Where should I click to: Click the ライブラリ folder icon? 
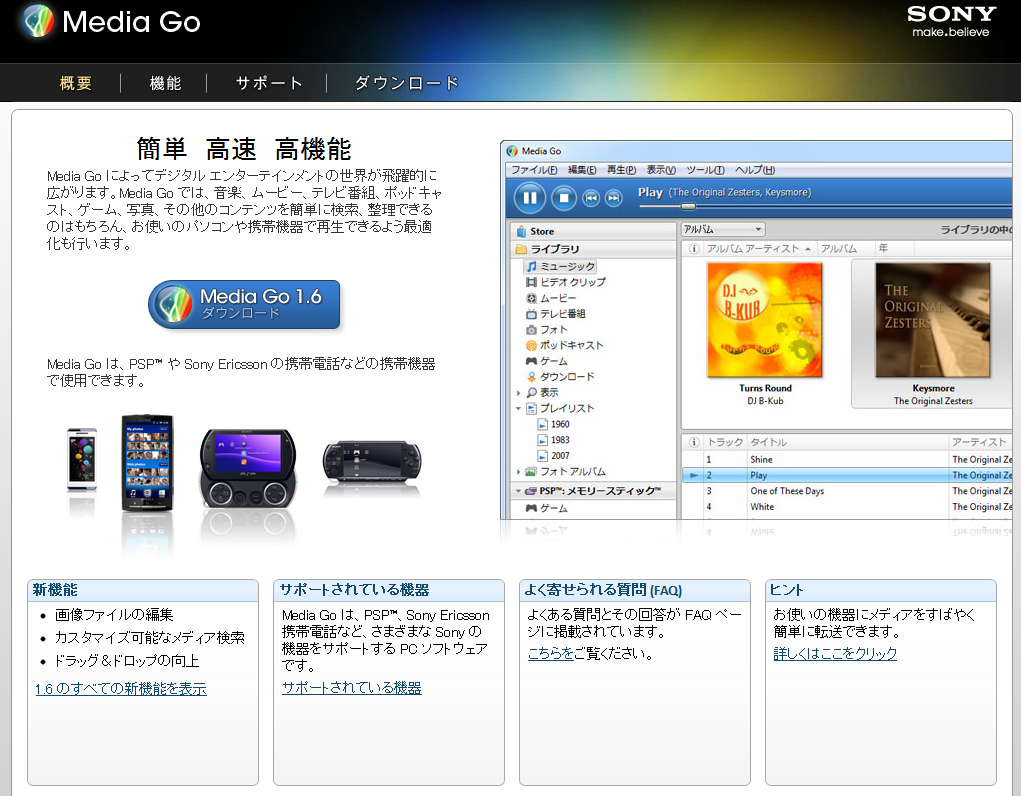click(x=521, y=249)
